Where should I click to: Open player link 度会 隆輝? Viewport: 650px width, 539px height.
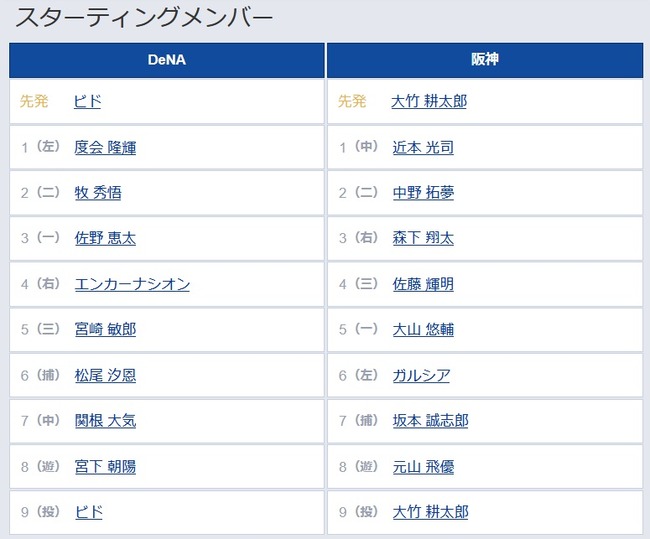(x=105, y=147)
